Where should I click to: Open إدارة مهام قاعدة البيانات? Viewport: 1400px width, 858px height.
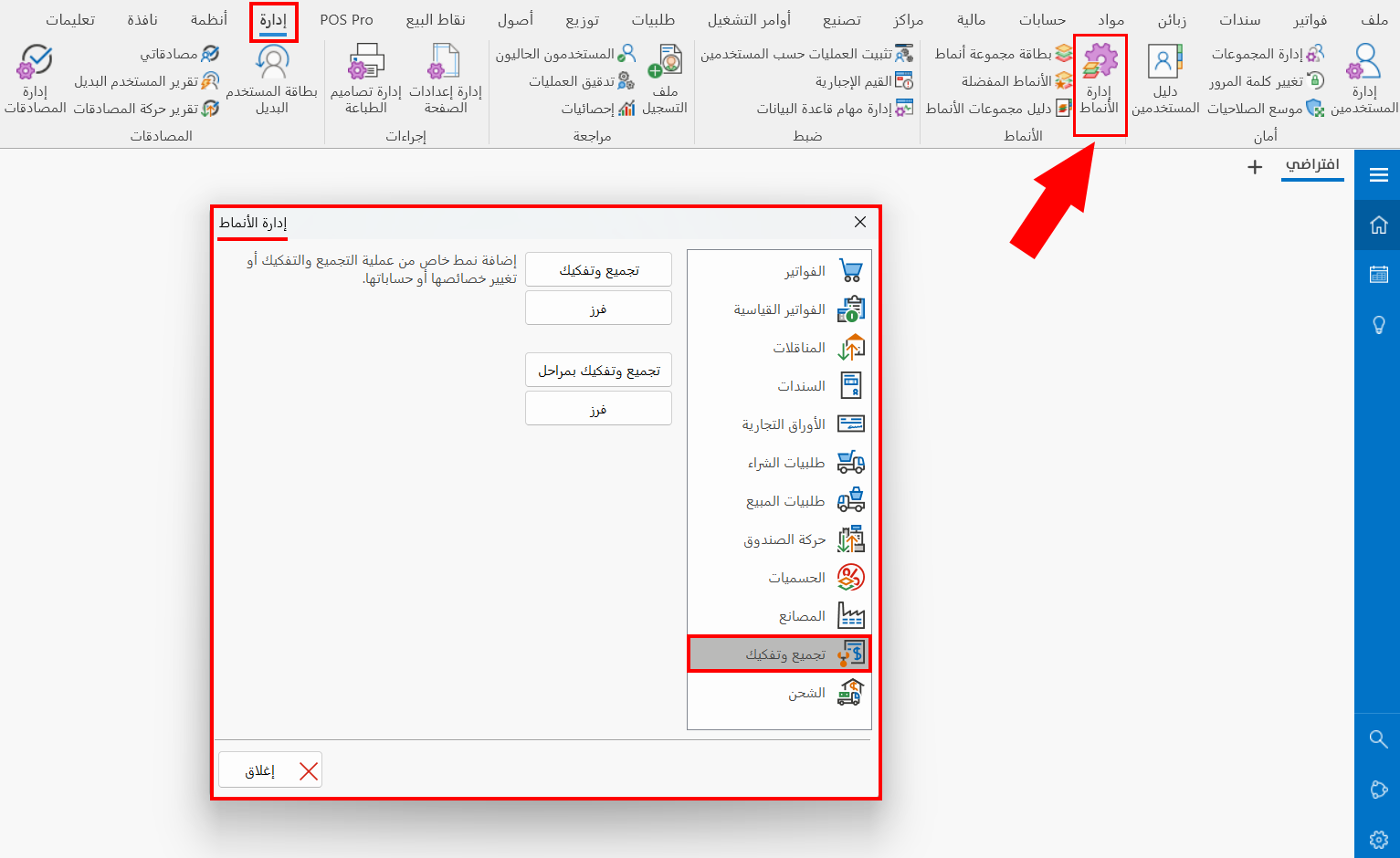coord(835,109)
